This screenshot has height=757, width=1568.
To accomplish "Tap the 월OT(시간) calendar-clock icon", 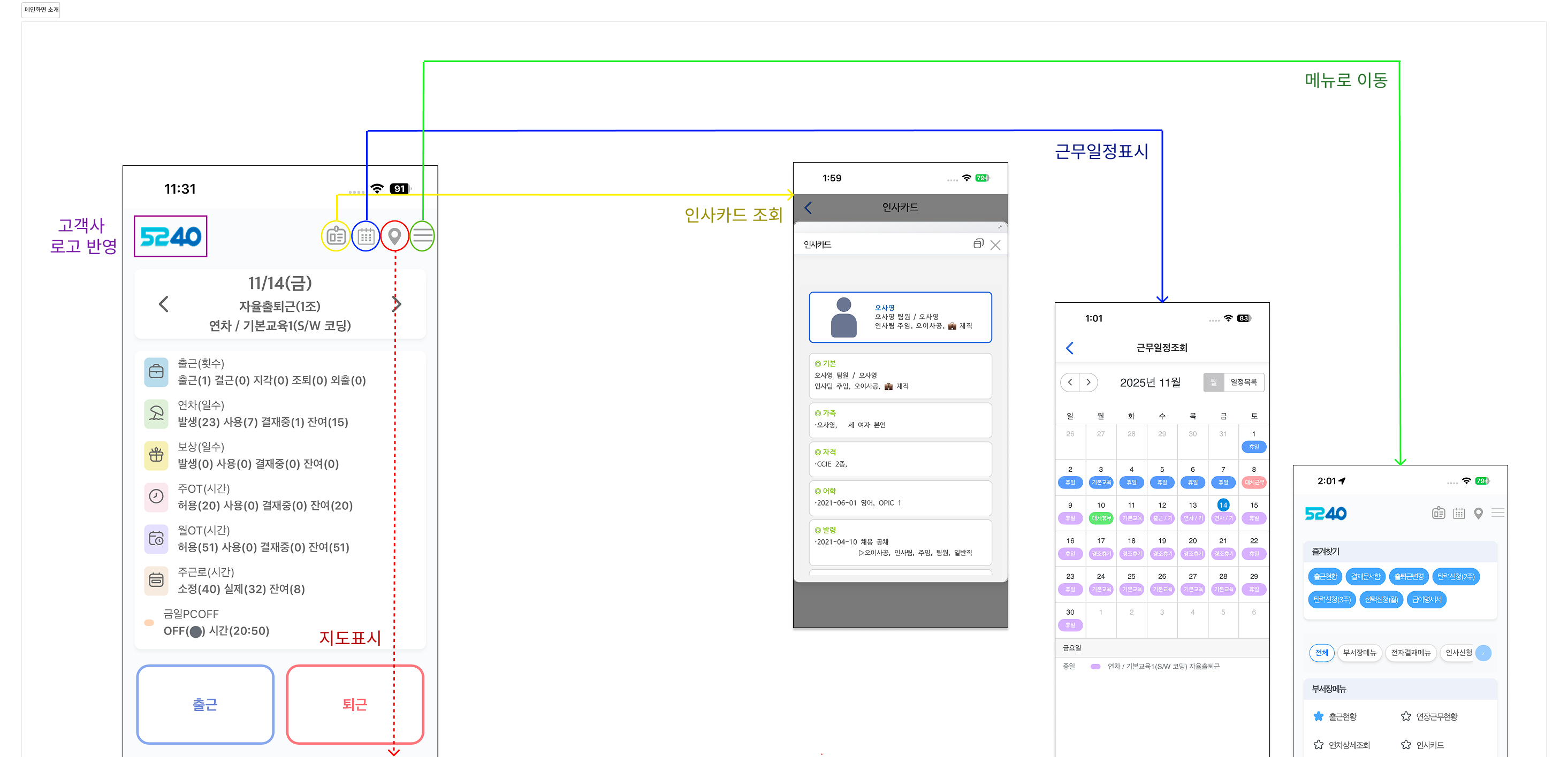I will pos(156,539).
